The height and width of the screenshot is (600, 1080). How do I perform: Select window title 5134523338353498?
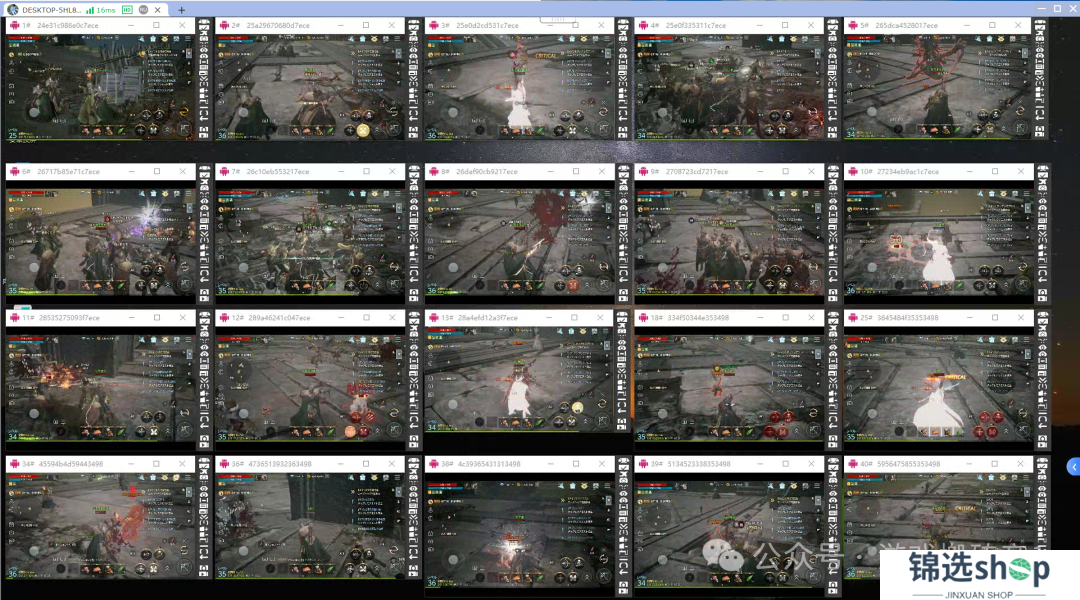click(x=698, y=464)
